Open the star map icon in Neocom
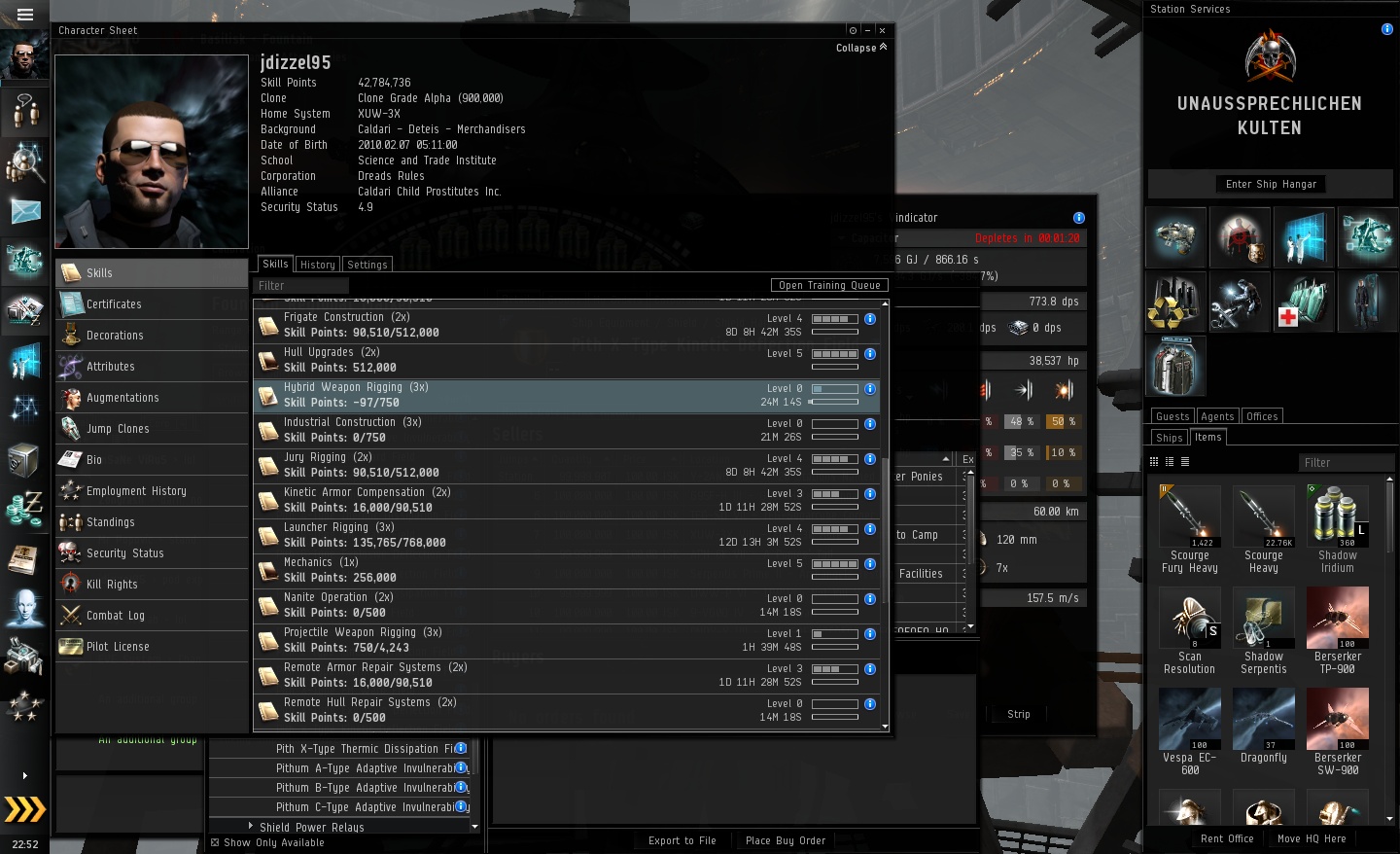The image size is (1400, 854). [25, 409]
